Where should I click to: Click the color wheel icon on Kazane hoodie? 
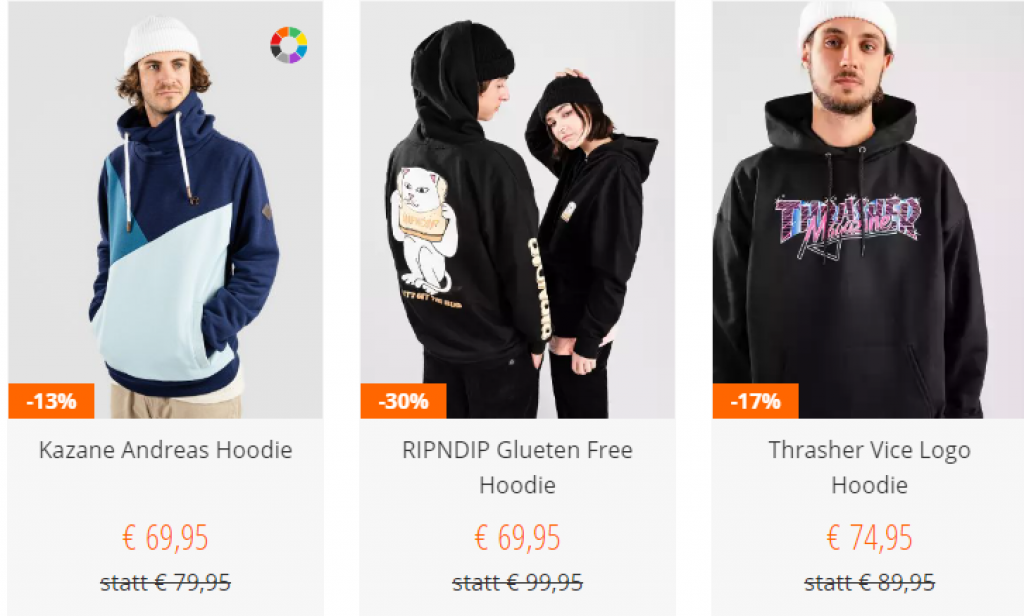tap(289, 45)
